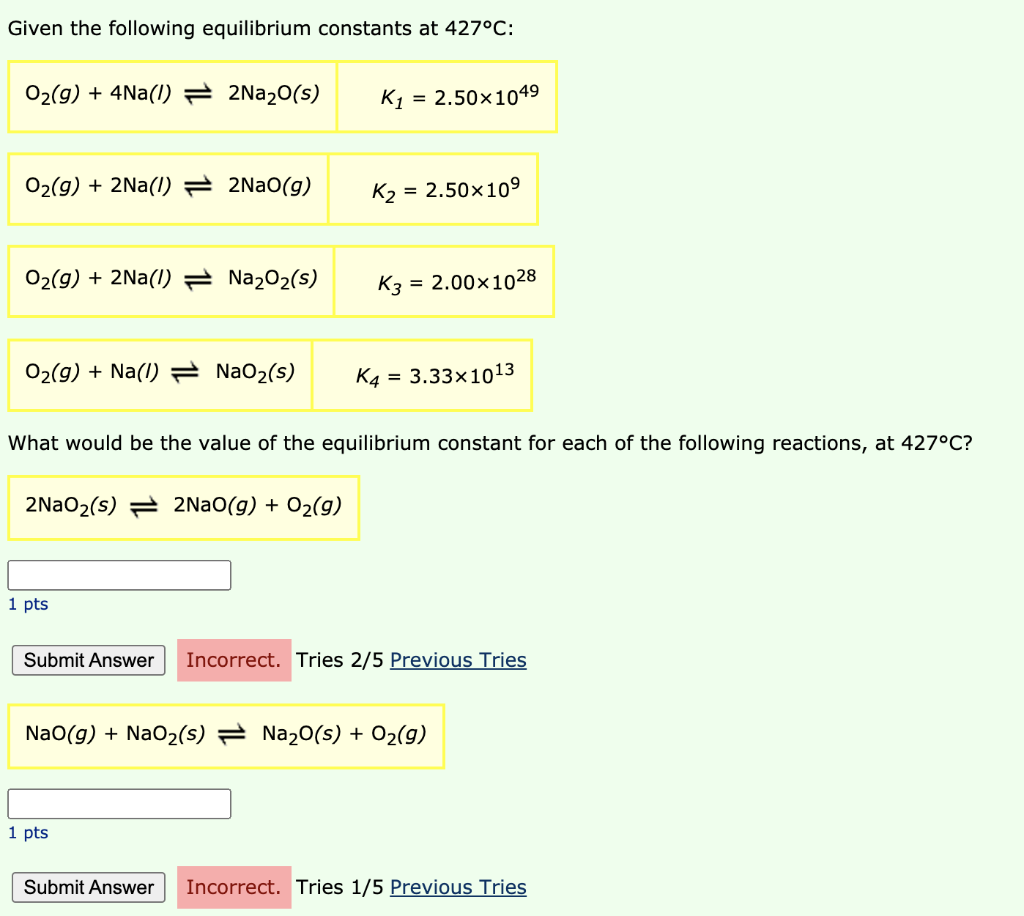Select the K3 equilibrium constant cell
This screenshot has height=916, width=1024.
(x=445, y=281)
